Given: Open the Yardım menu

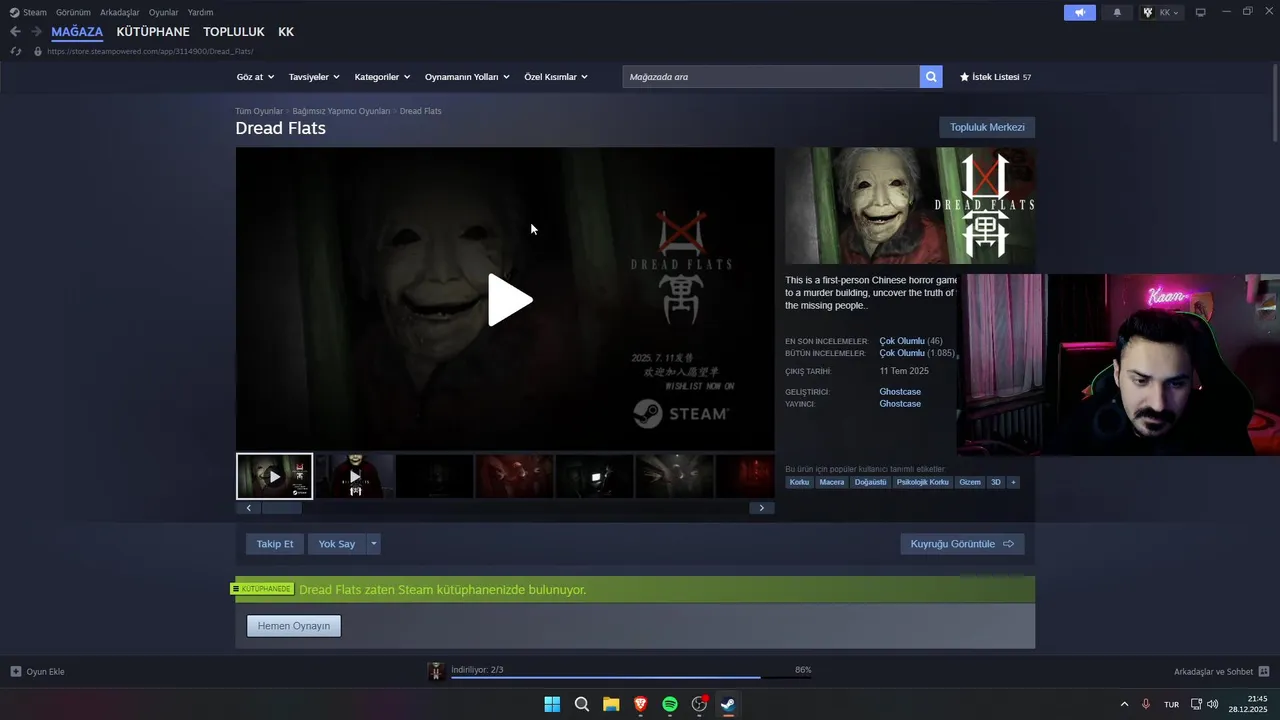Looking at the screenshot, I should pyautogui.click(x=201, y=12).
